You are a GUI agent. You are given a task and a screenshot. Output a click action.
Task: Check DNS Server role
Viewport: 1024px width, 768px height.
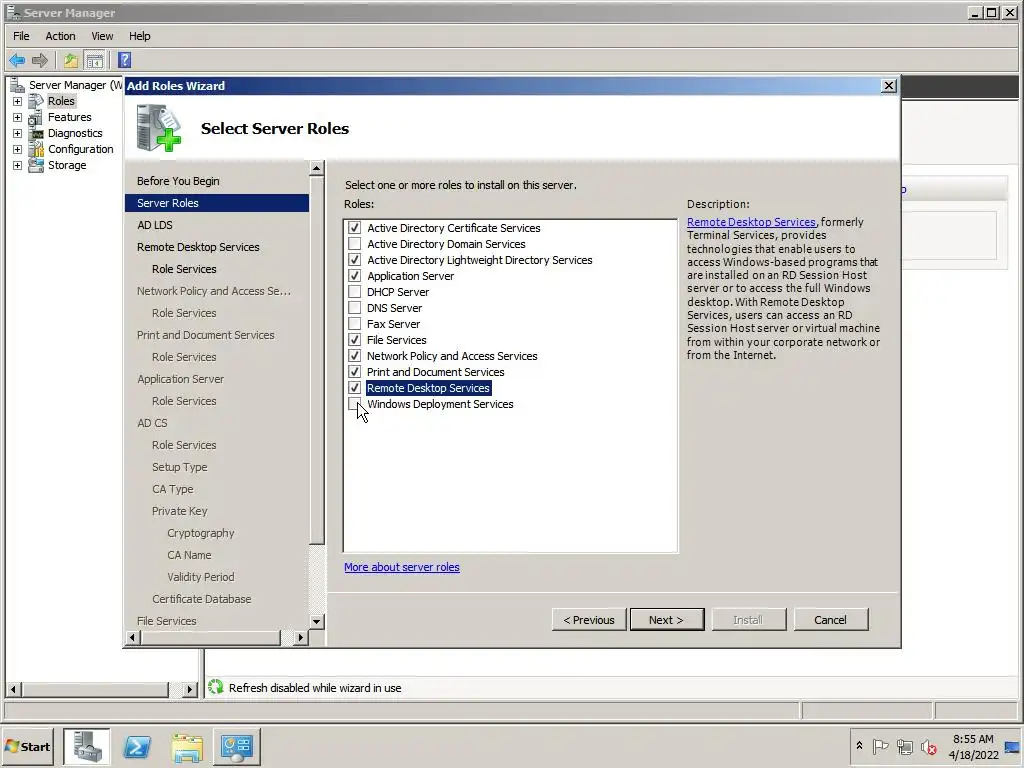(355, 308)
